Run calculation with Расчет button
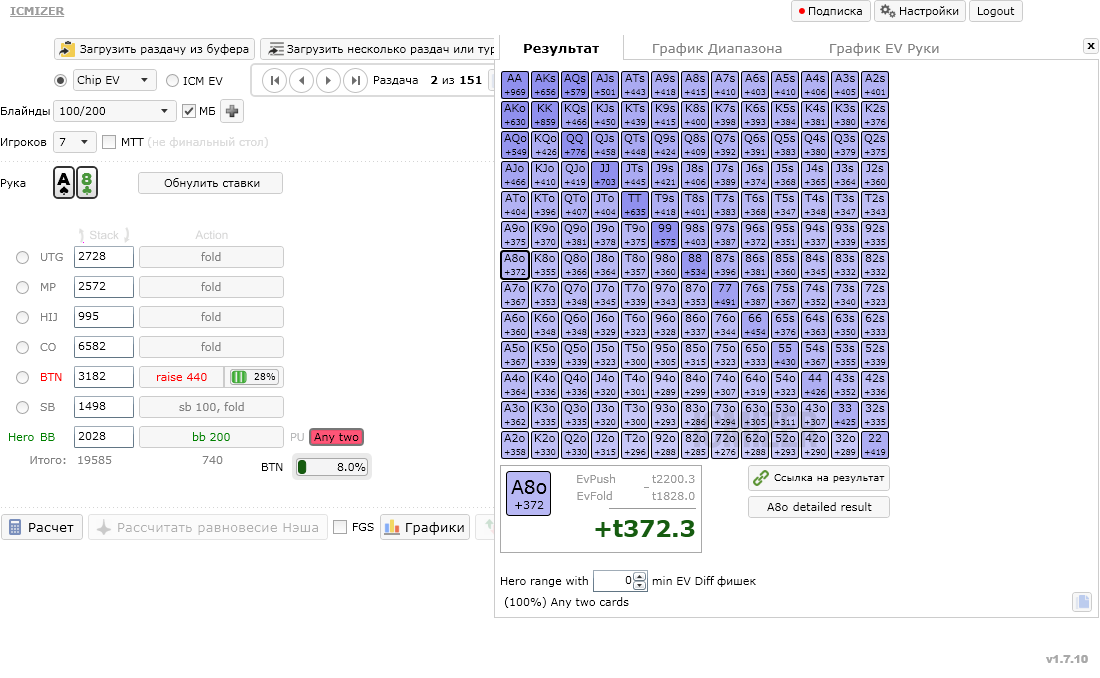The height and width of the screenshot is (678, 1100). pos(42,527)
